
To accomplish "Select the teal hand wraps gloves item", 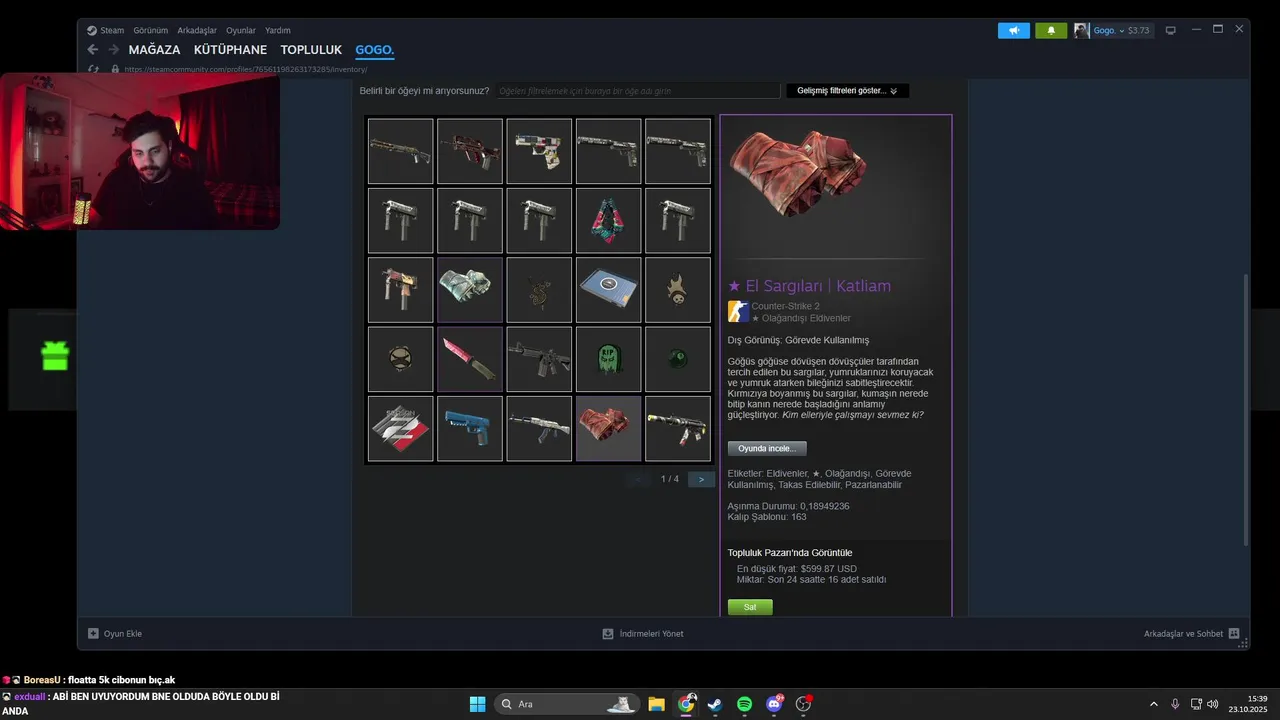I will [x=470, y=290].
